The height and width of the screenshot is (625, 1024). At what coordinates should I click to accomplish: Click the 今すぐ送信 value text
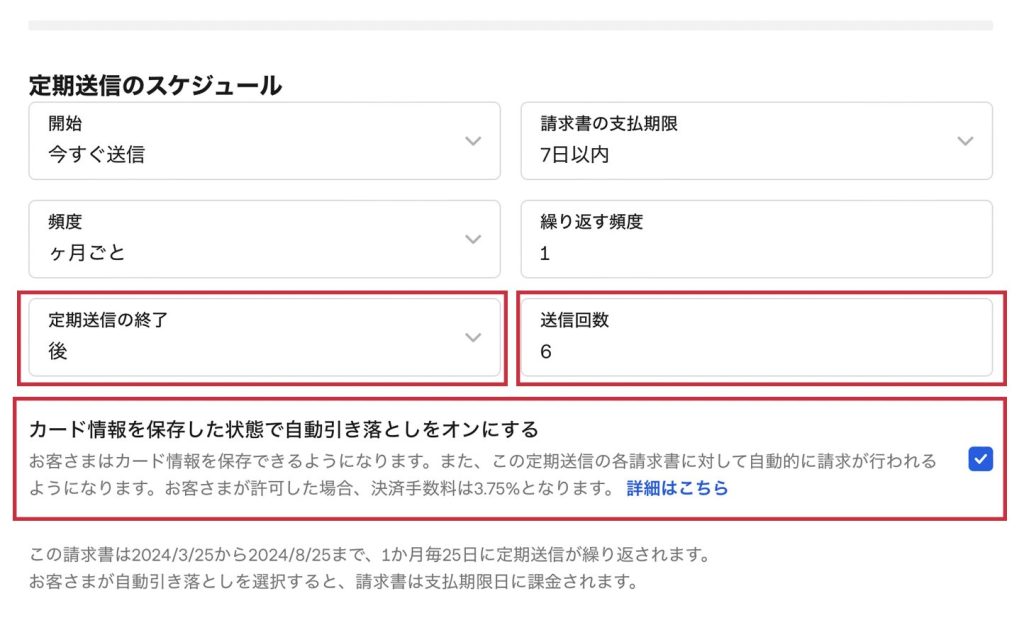96,155
